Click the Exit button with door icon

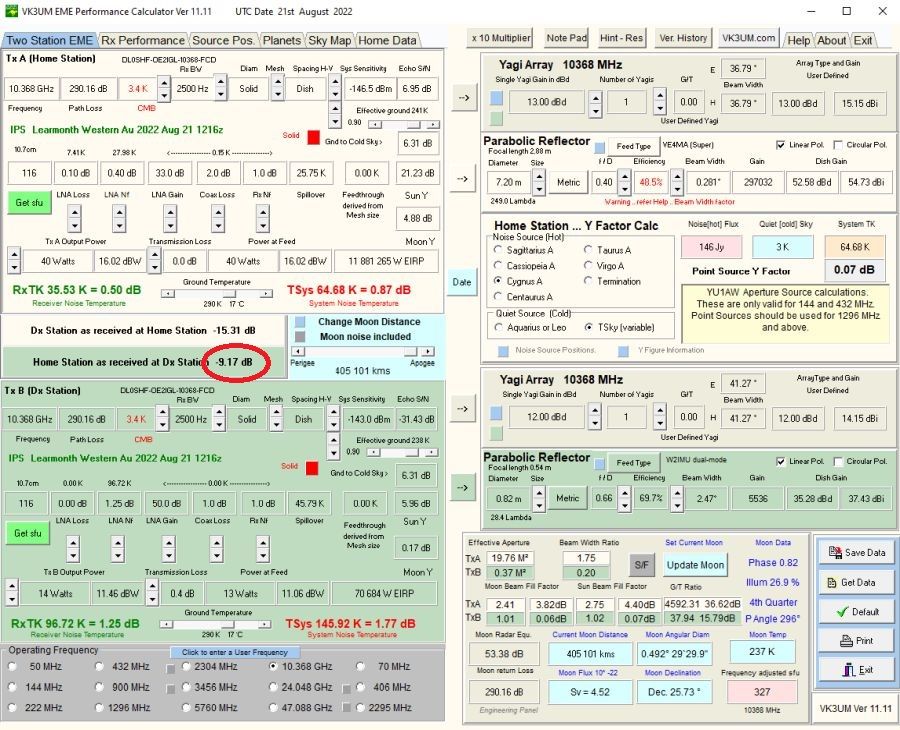(856, 669)
